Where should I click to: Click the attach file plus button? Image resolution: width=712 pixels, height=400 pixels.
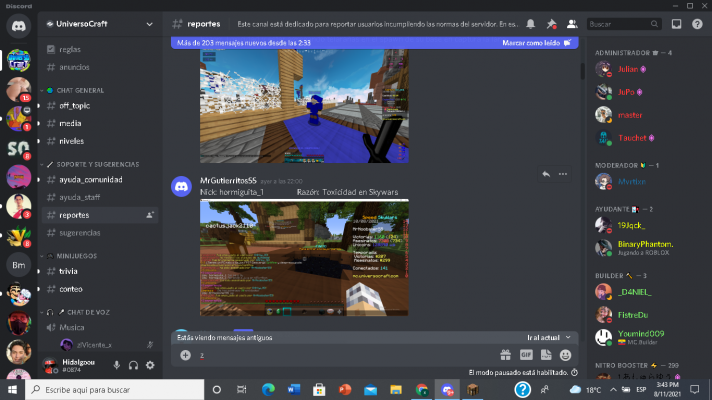185,354
